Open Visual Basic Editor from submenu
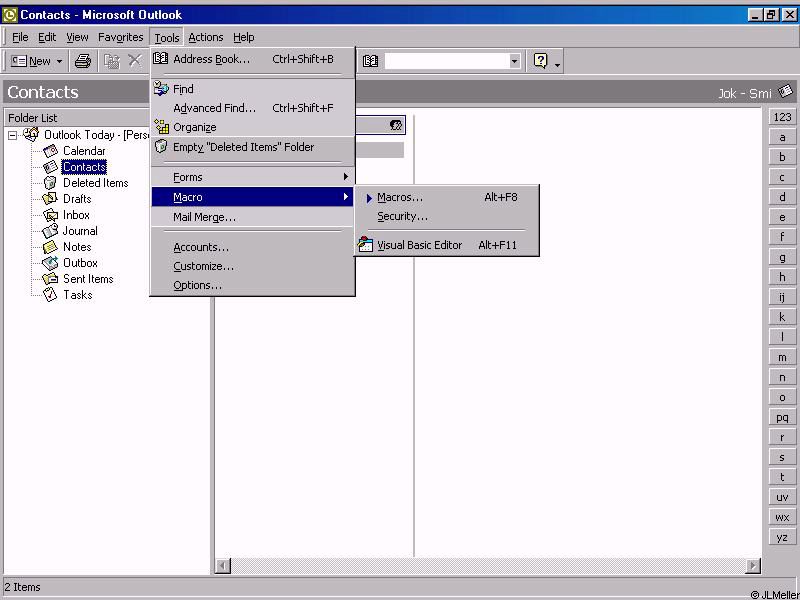The width and height of the screenshot is (800, 600). click(x=446, y=245)
